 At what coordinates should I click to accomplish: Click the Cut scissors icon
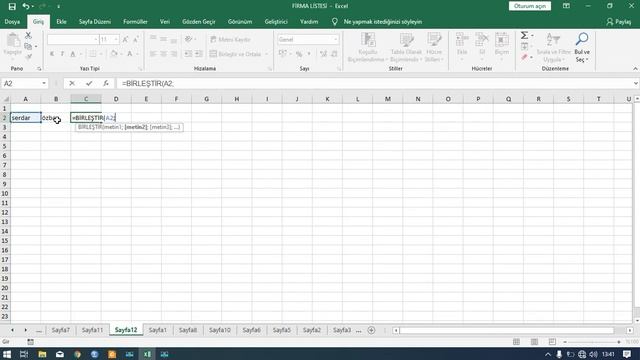28,36
